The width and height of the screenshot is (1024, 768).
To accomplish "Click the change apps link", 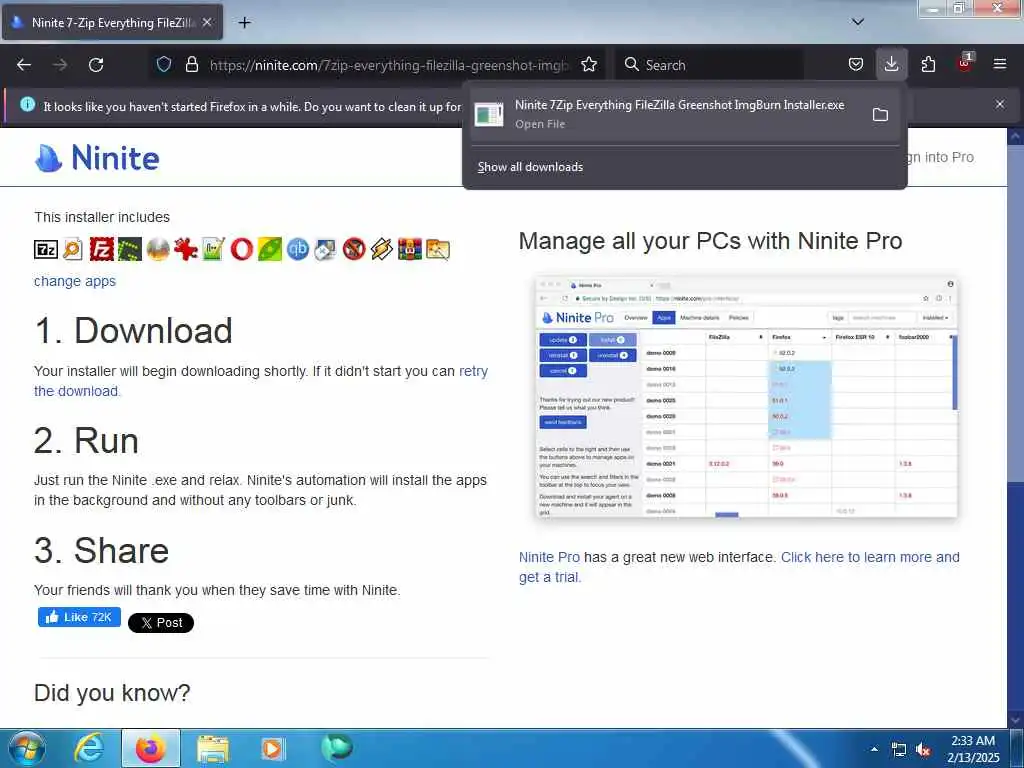I will click(75, 281).
